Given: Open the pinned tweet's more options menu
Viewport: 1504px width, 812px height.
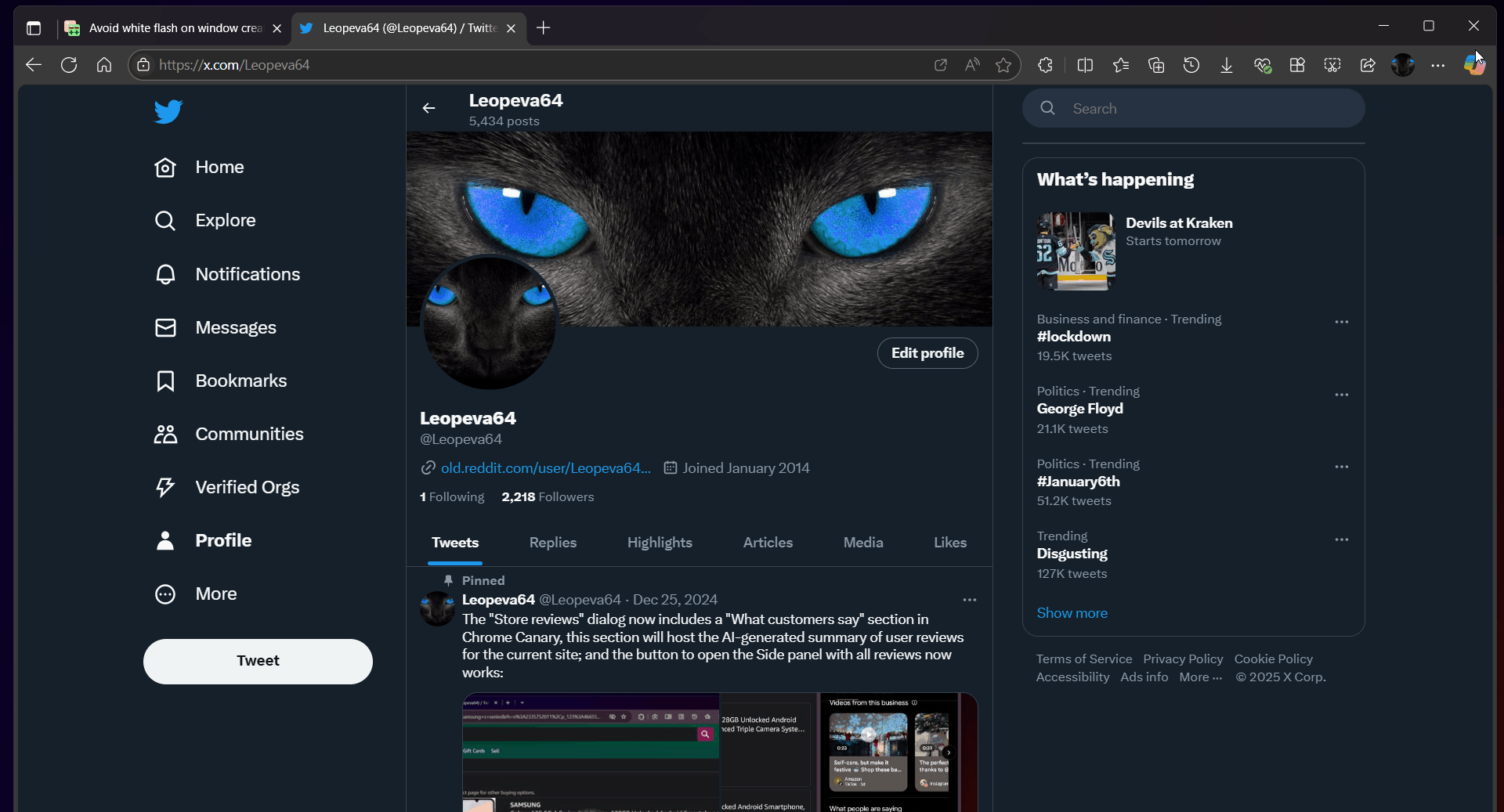Looking at the screenshot, I should [969, 600].
